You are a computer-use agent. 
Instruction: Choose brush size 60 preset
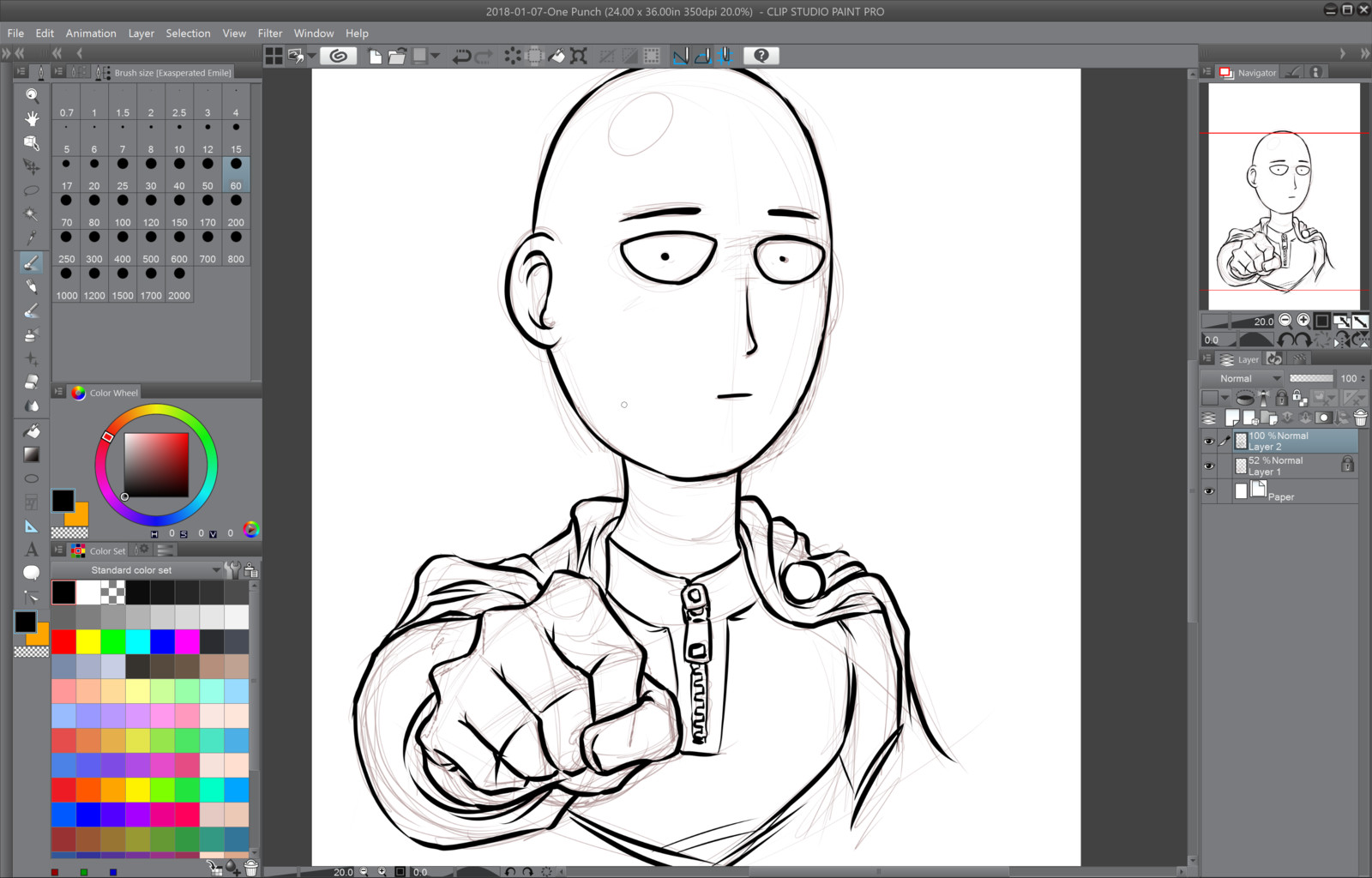(x=236, y=174)
